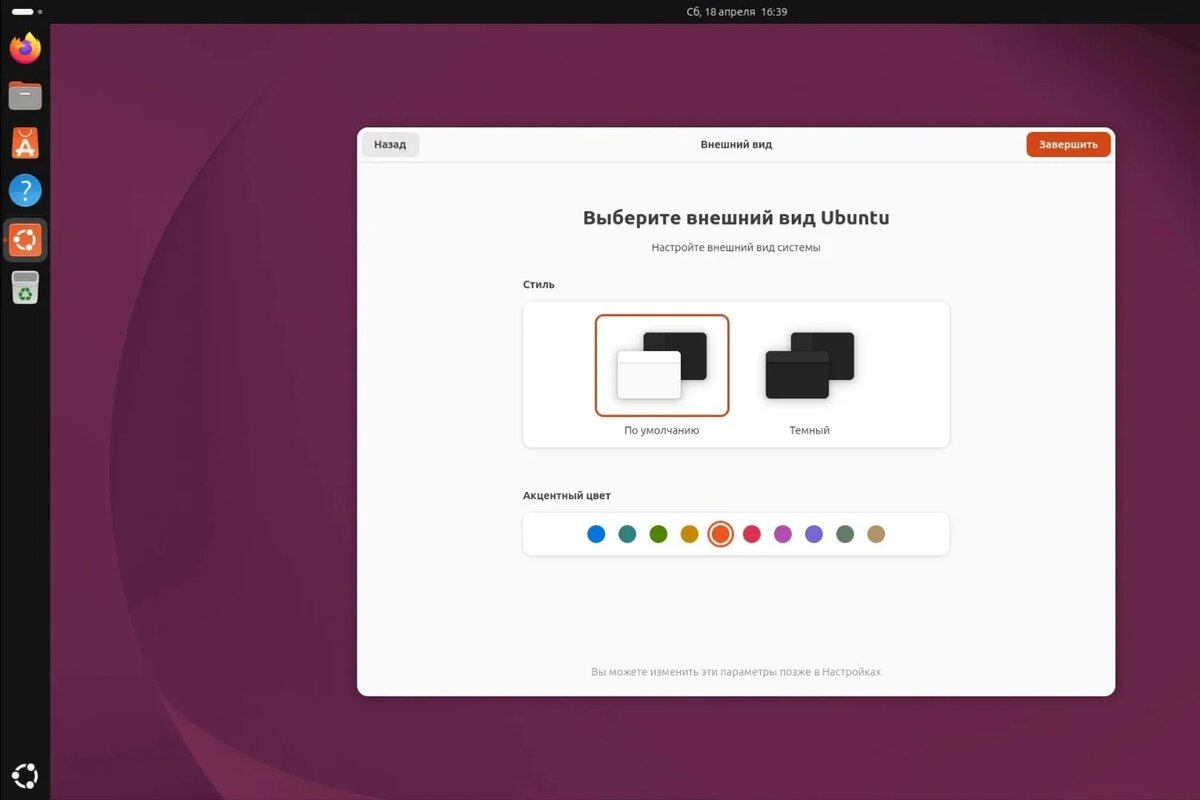Select the red accent color
The image size is (1200, 800).
pyautogui.click(x=752, y=534)
